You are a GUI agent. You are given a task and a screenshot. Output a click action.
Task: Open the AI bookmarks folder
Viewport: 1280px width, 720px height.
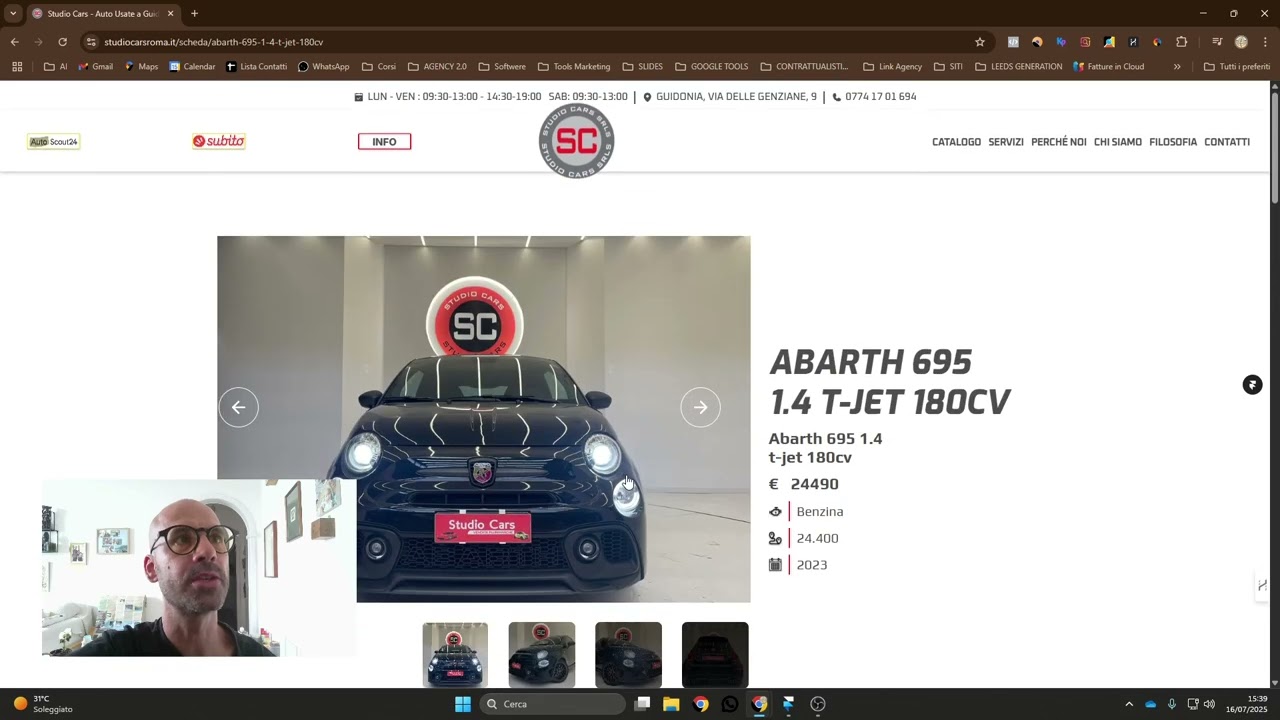click(56, 67)
